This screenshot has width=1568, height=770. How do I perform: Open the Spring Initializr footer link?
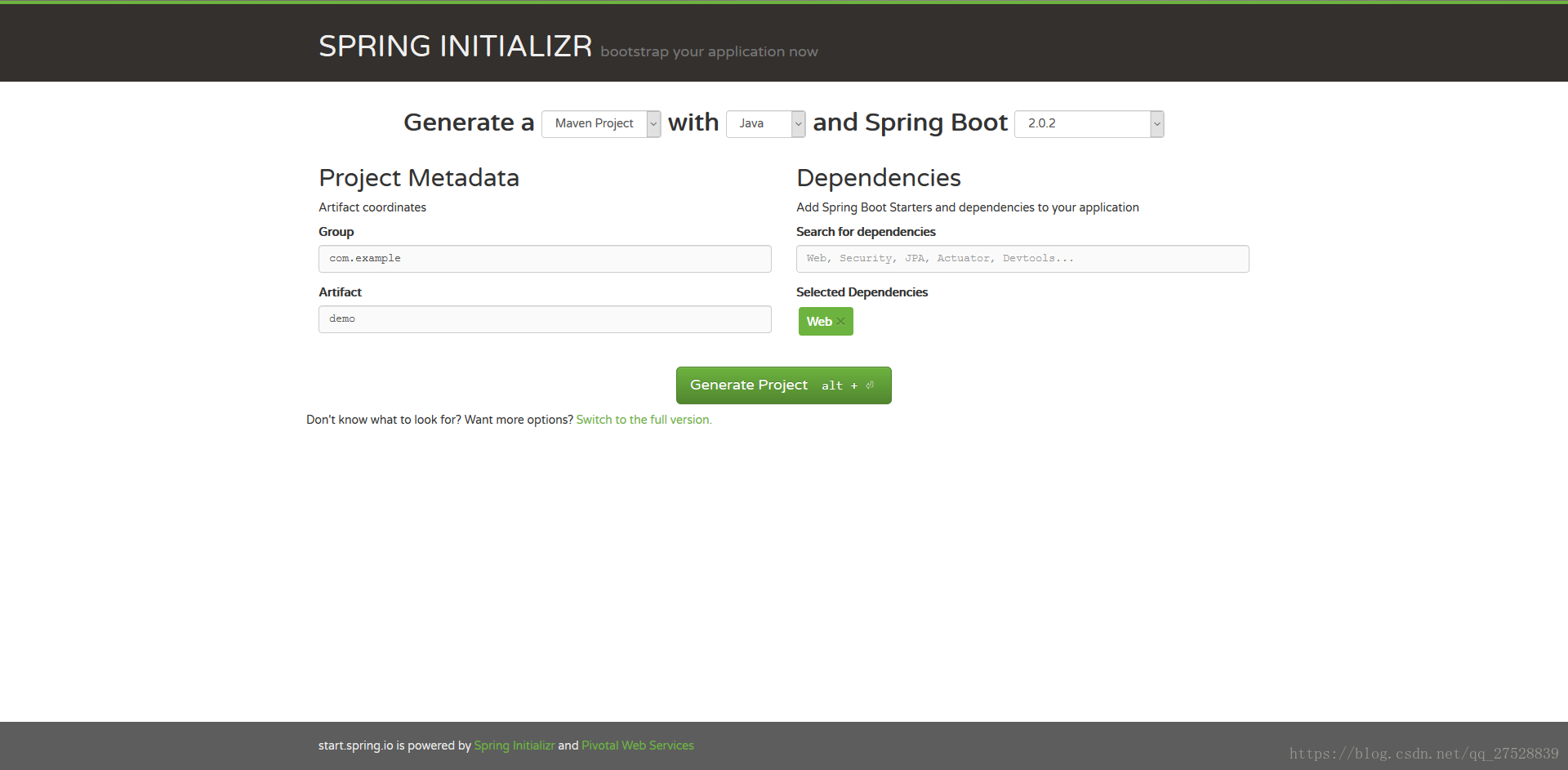514,746
